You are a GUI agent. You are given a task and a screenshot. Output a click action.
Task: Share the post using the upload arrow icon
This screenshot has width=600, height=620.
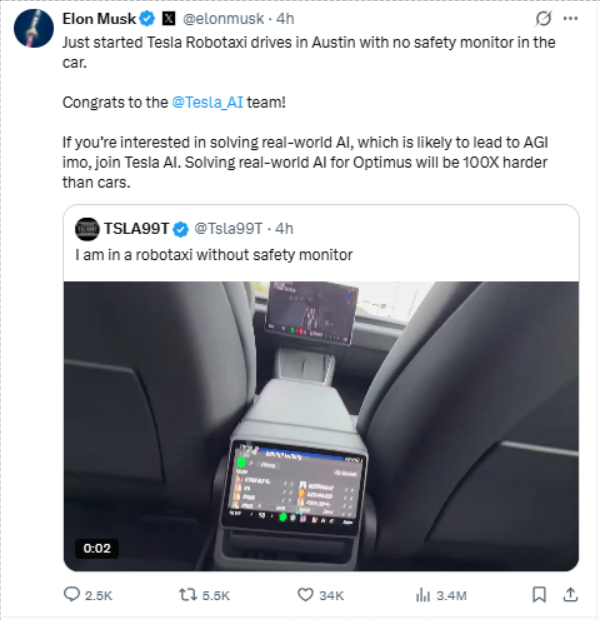click(x=570, y=594)
